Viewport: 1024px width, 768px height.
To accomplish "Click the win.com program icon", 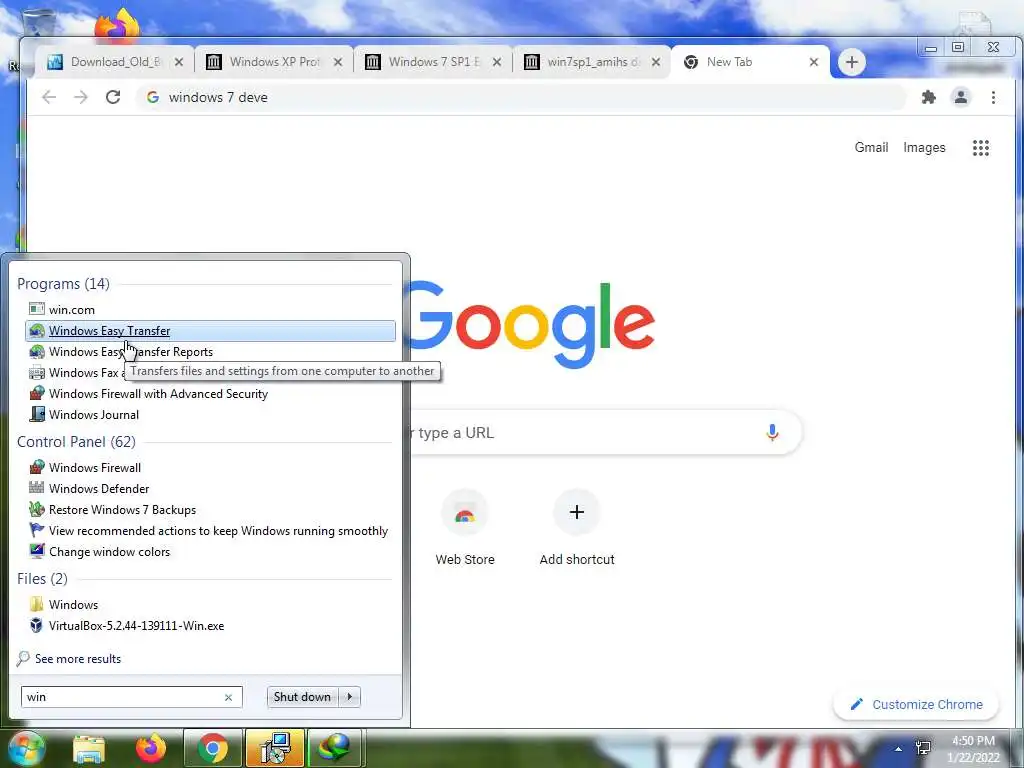I will pyautogui.click(x=37, y=309).
